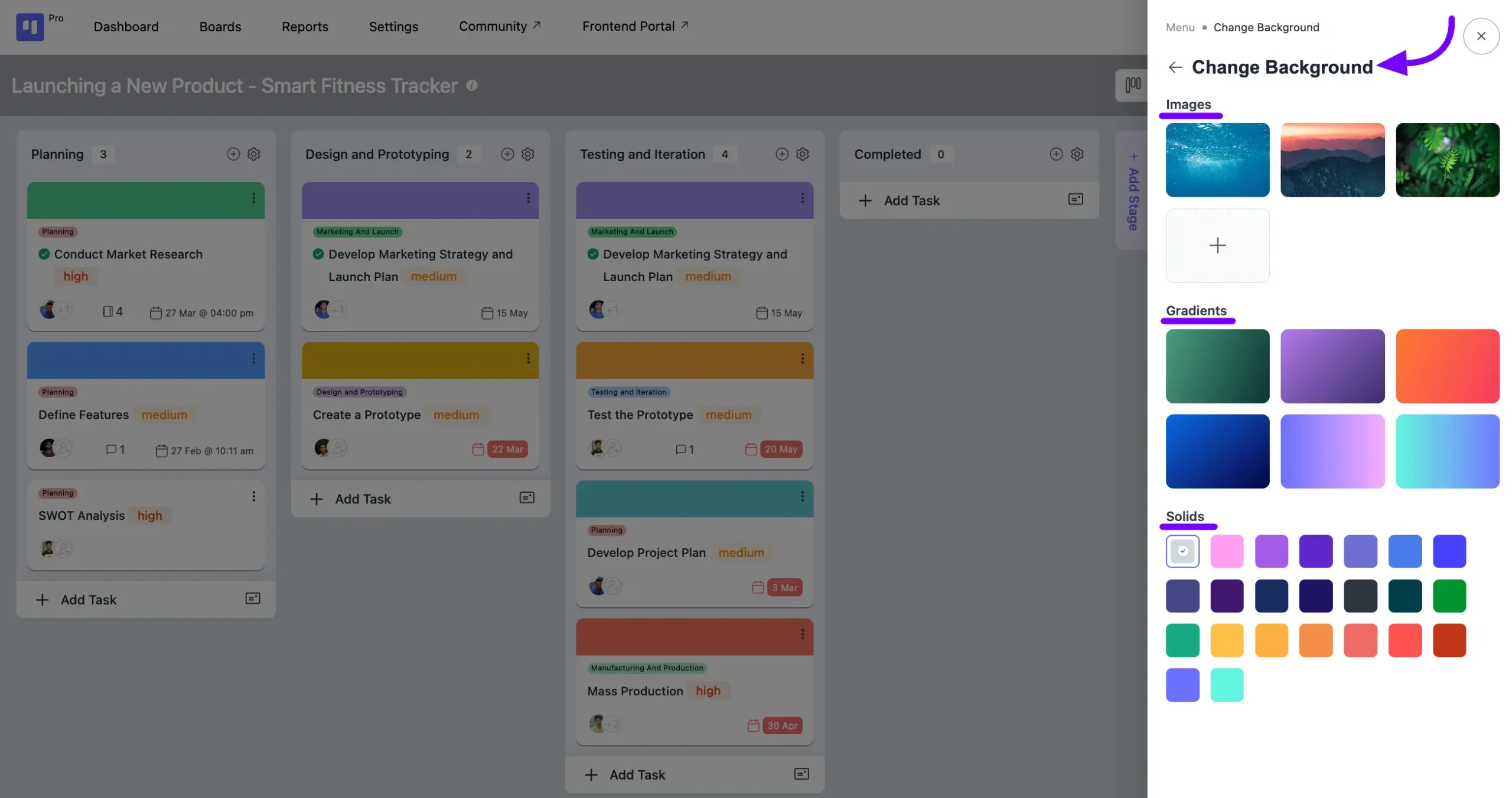Click the add custom image plus icon
The width and height of the screenshot is (1512, 798).
click(1218, 245)
